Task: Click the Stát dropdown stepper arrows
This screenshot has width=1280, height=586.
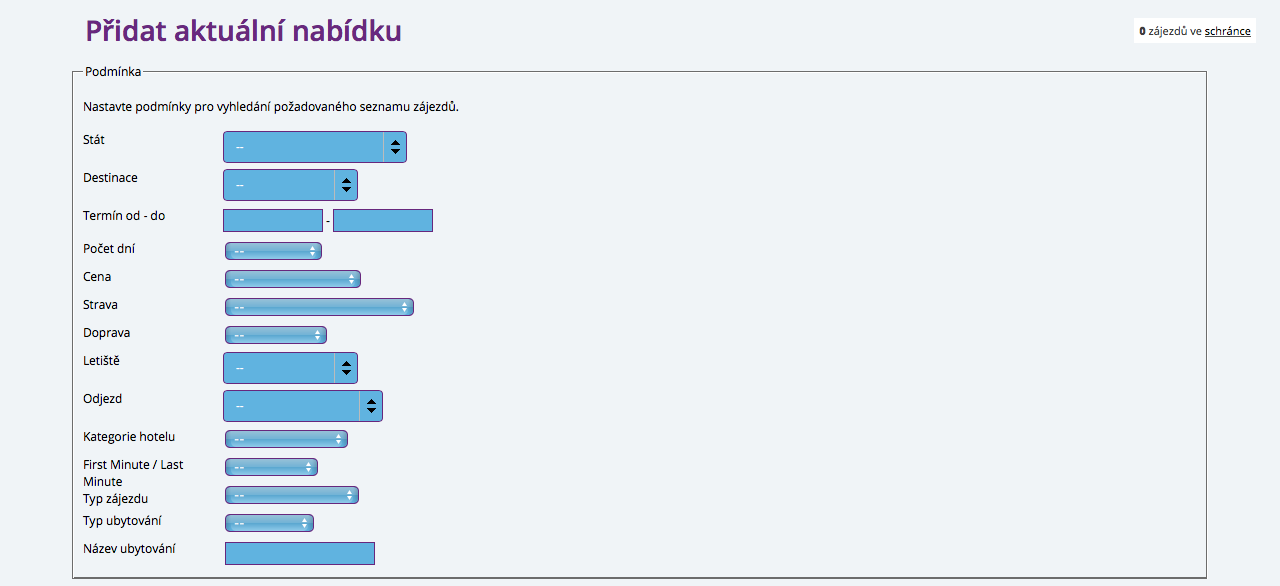Action: (x=395, y=147)
